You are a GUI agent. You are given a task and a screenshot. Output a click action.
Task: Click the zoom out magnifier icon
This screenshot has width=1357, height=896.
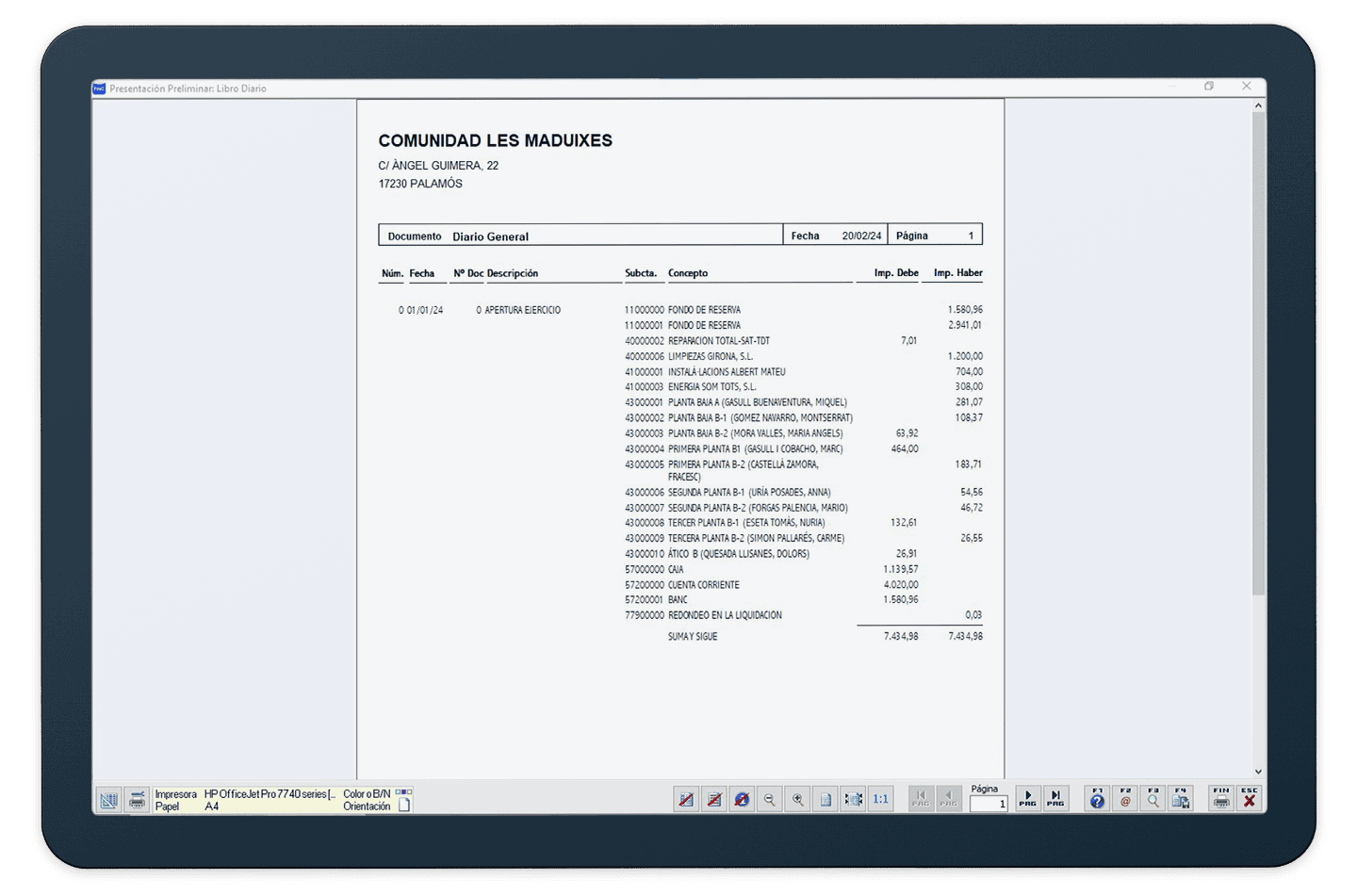click(x=770, y=799)
